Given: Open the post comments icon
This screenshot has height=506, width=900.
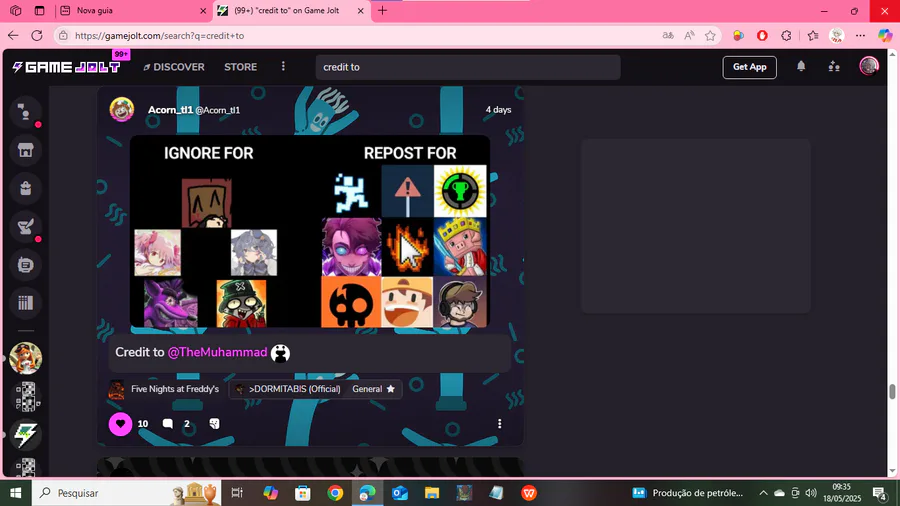Looking at the screenshot, I should (x=168, y=423).
